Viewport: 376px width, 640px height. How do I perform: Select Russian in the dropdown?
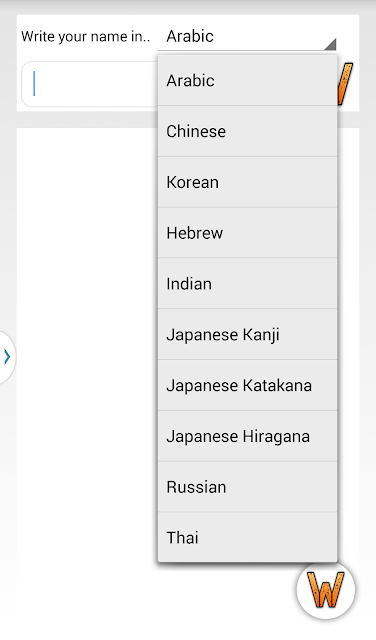point(247,487)
